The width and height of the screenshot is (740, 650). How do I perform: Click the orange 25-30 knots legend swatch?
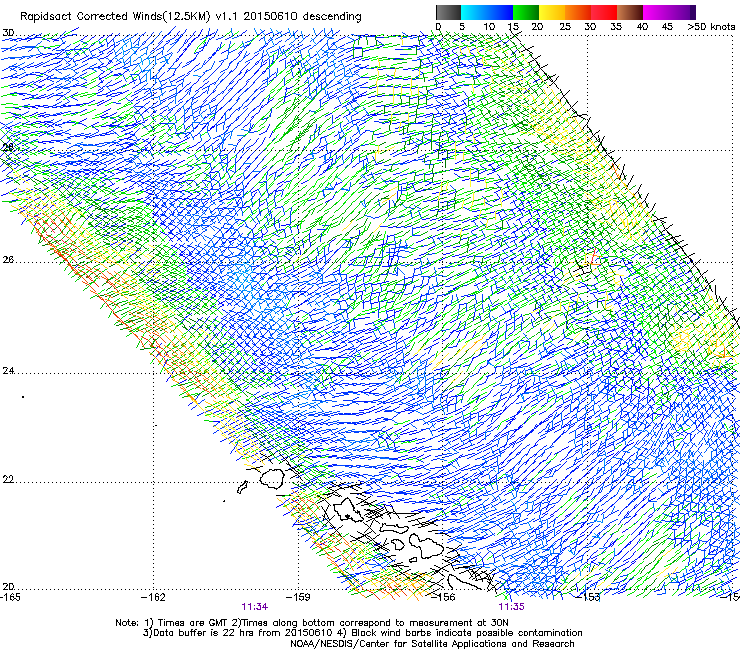(578, 12)
